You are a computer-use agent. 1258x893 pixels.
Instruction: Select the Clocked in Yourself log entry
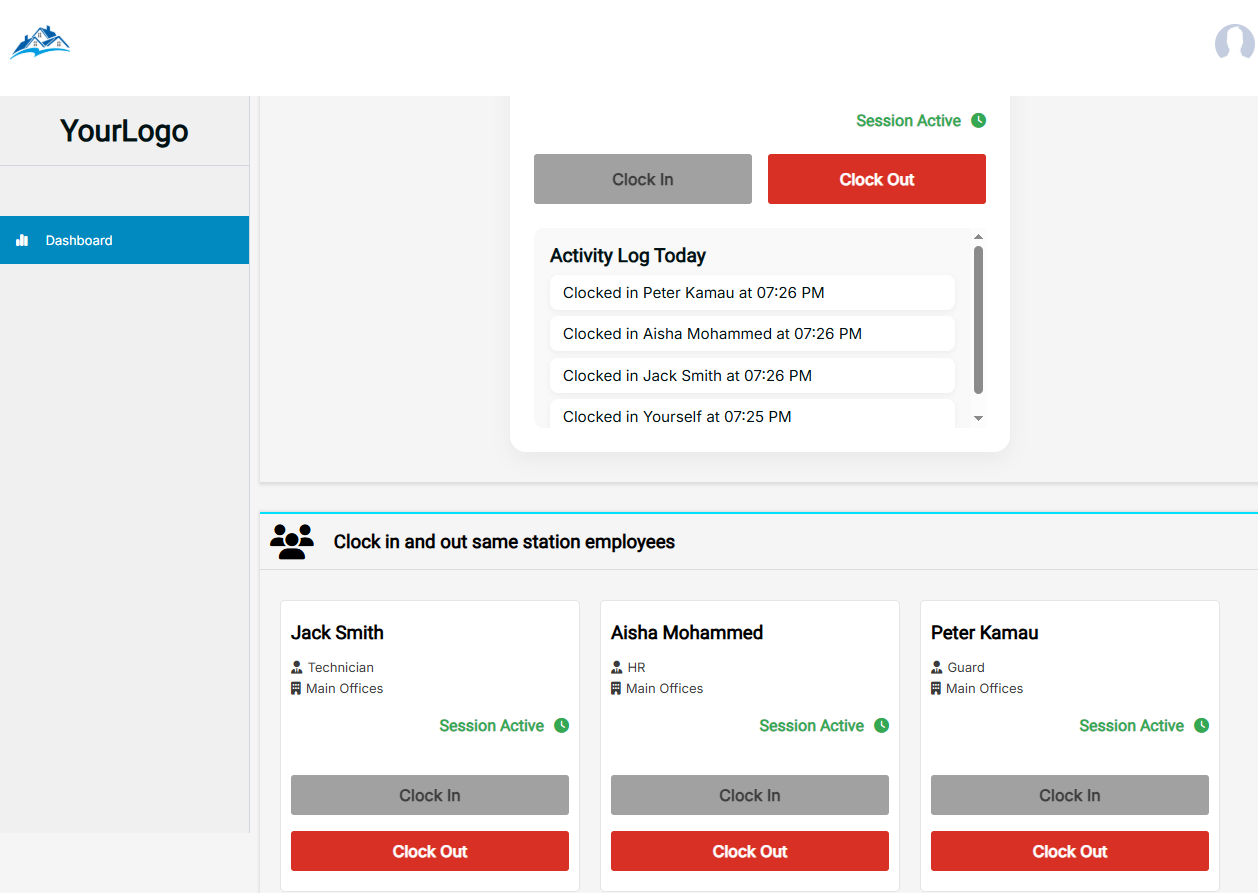pyautogui.click(x=752, y=416)
